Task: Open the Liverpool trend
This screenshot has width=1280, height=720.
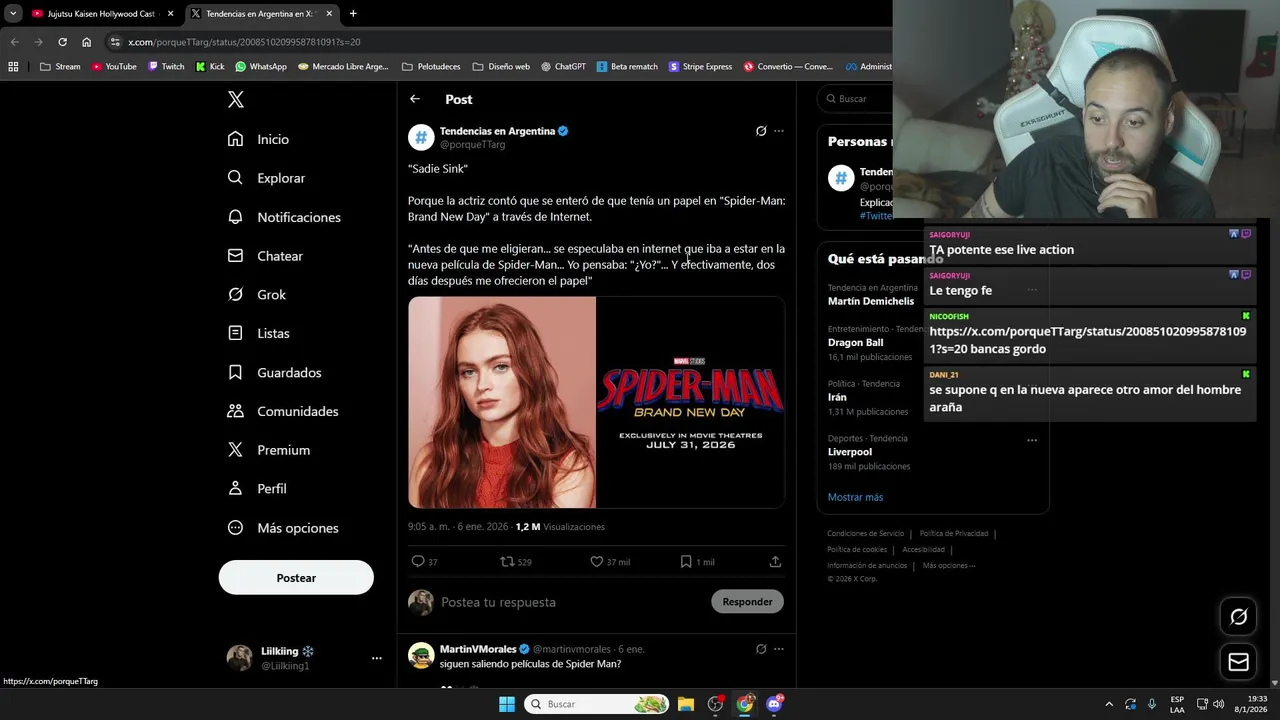Action: click(x=850, y=452)
